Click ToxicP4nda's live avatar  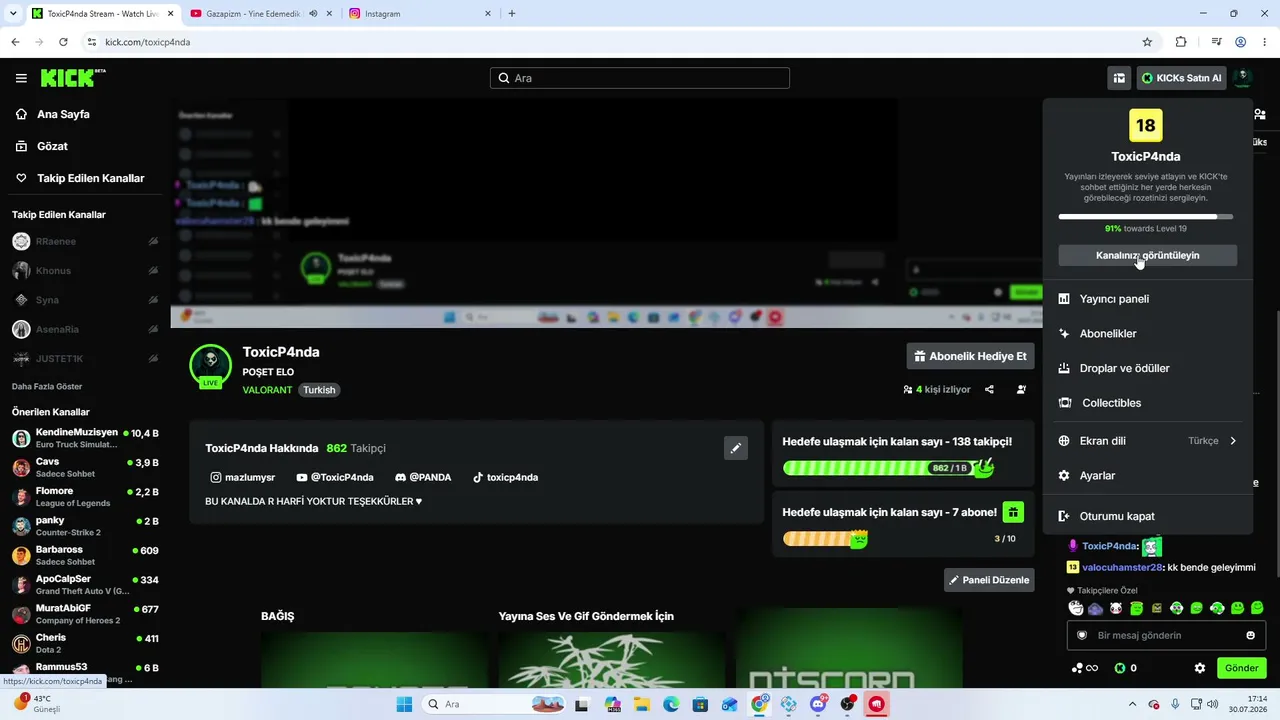click(x=211, y=366)
